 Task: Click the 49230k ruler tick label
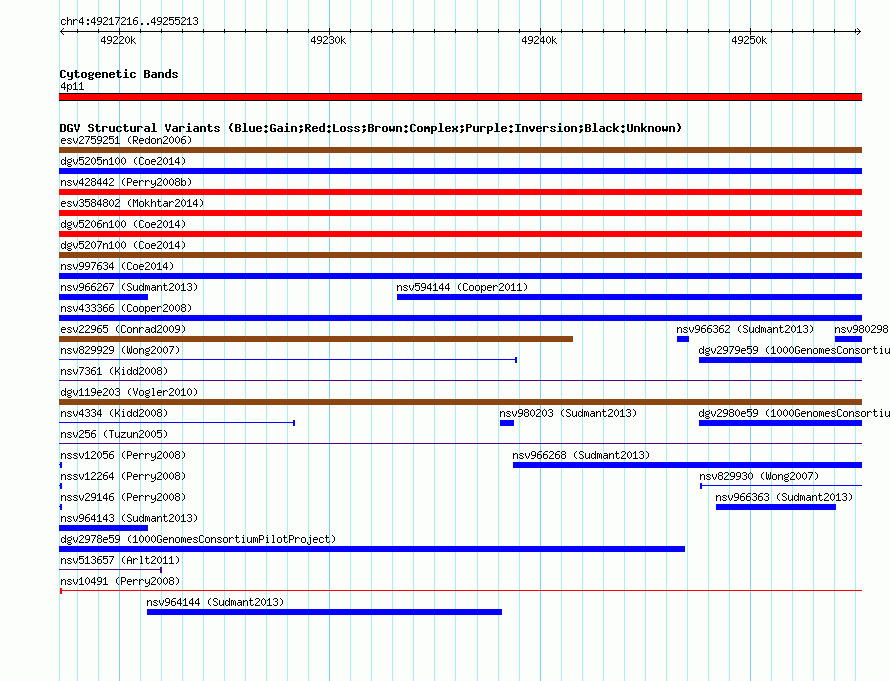(x=328, y=40)
